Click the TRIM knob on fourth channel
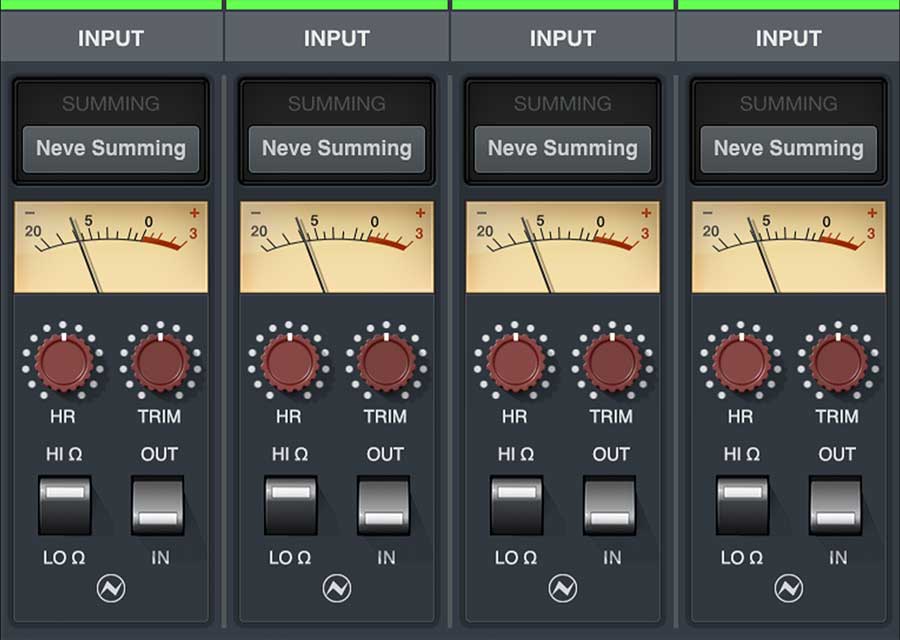Viewport: 900px width, 640px height. [838, 362]
